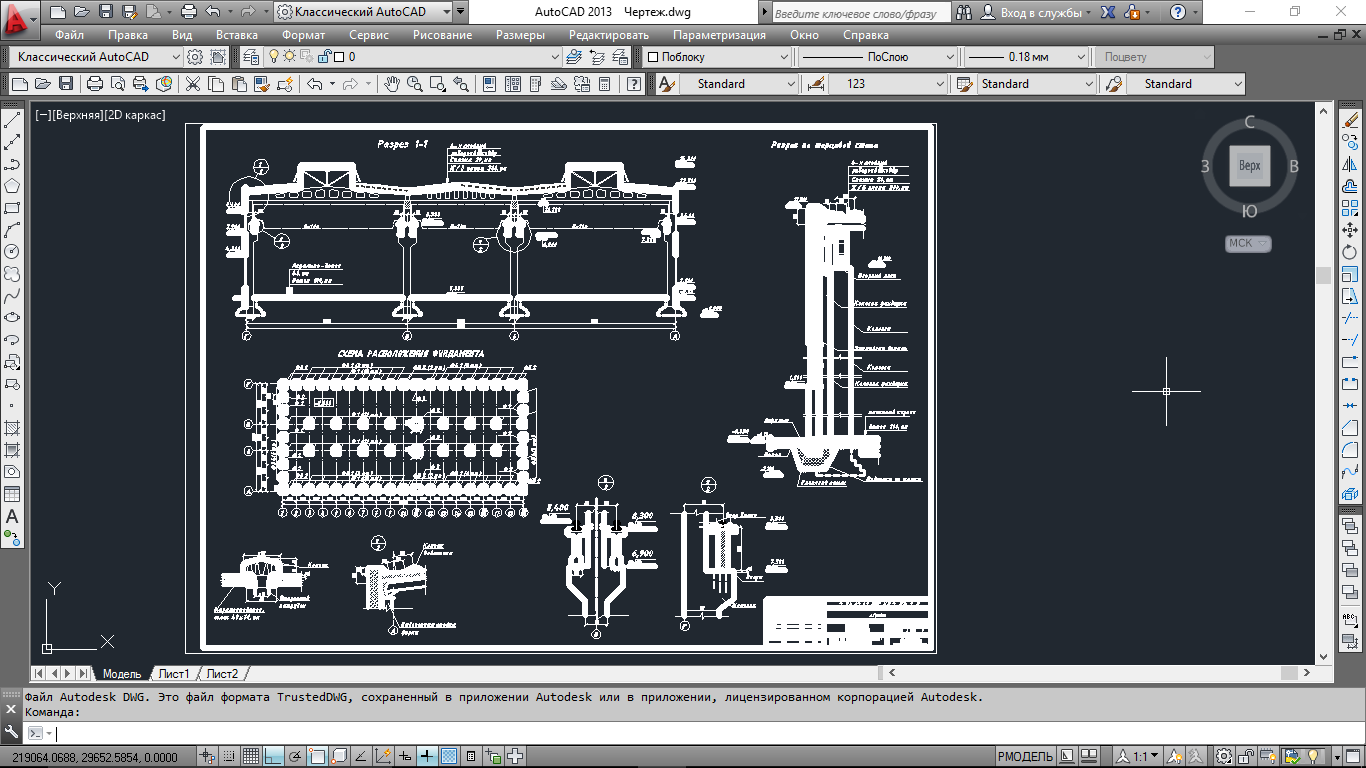
Task: Open the Правка menu
Action: [x=128, y=34]
